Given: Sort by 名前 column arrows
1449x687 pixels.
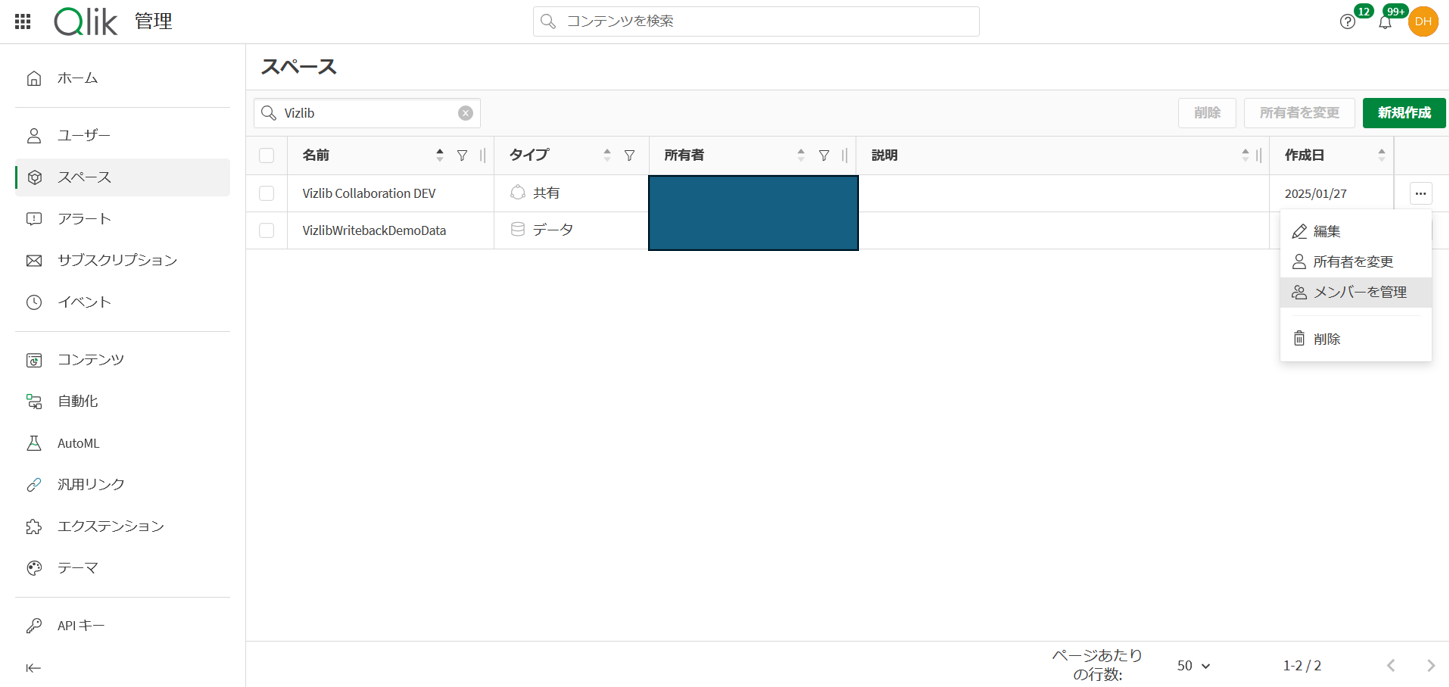Looking at the screenshot, I should coord(440,155).
